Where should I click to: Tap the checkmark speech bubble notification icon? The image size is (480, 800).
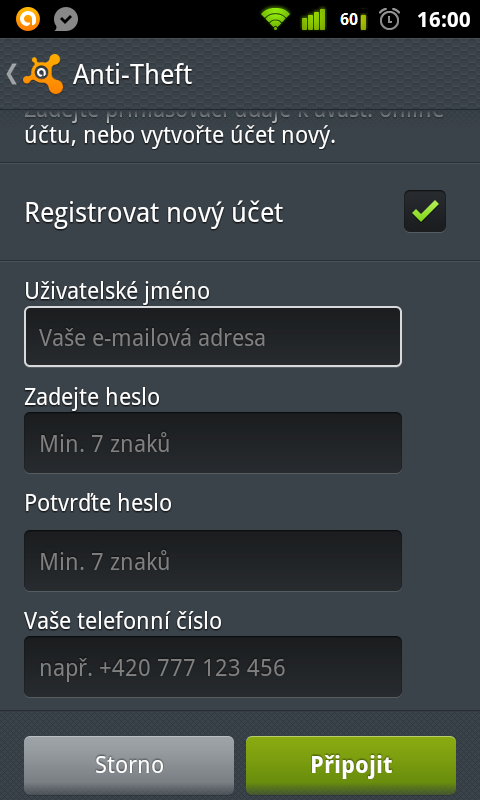coord(66,19)
